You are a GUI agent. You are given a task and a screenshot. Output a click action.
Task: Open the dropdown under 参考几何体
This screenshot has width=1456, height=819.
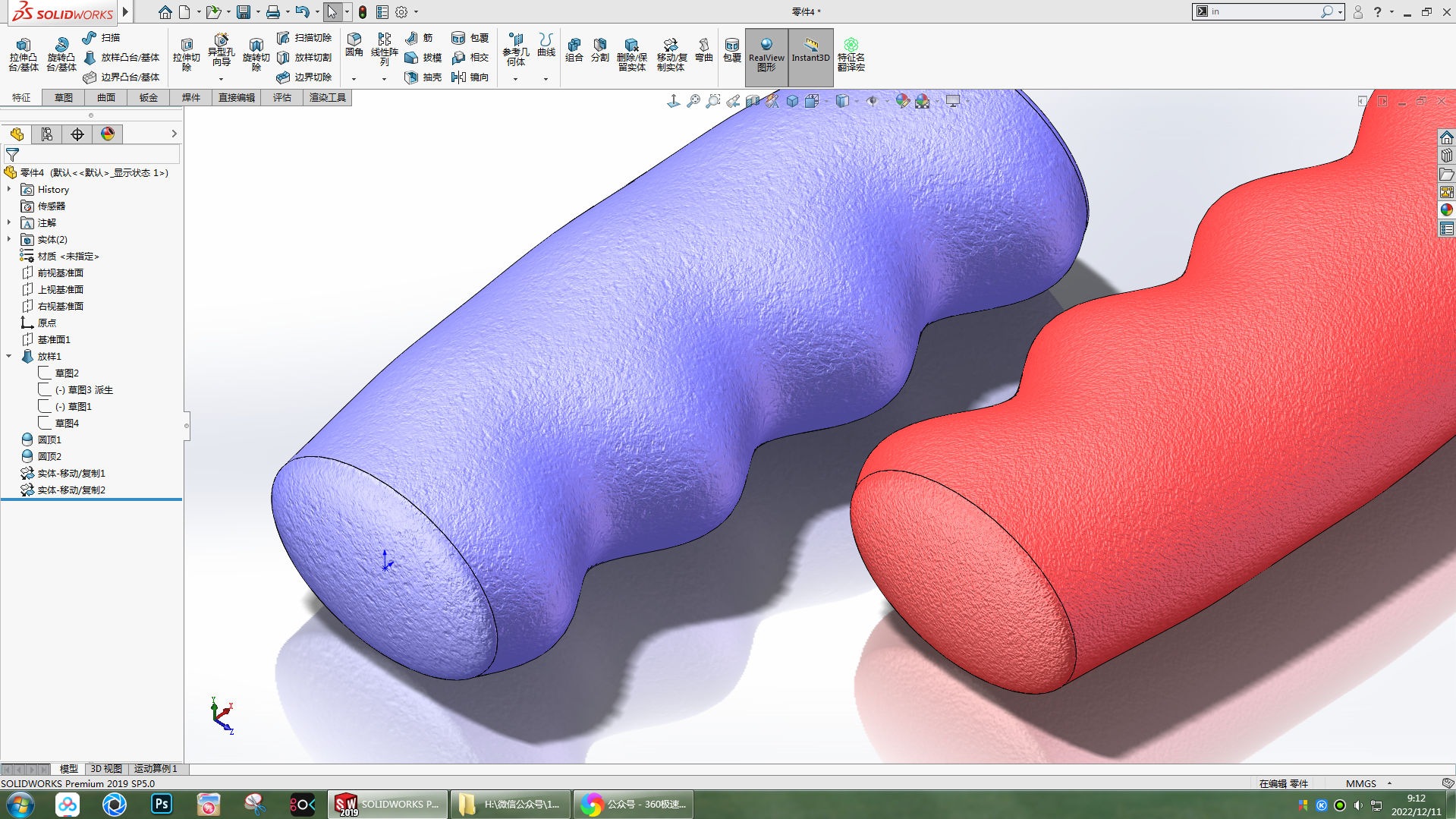(x=515, y=79)
